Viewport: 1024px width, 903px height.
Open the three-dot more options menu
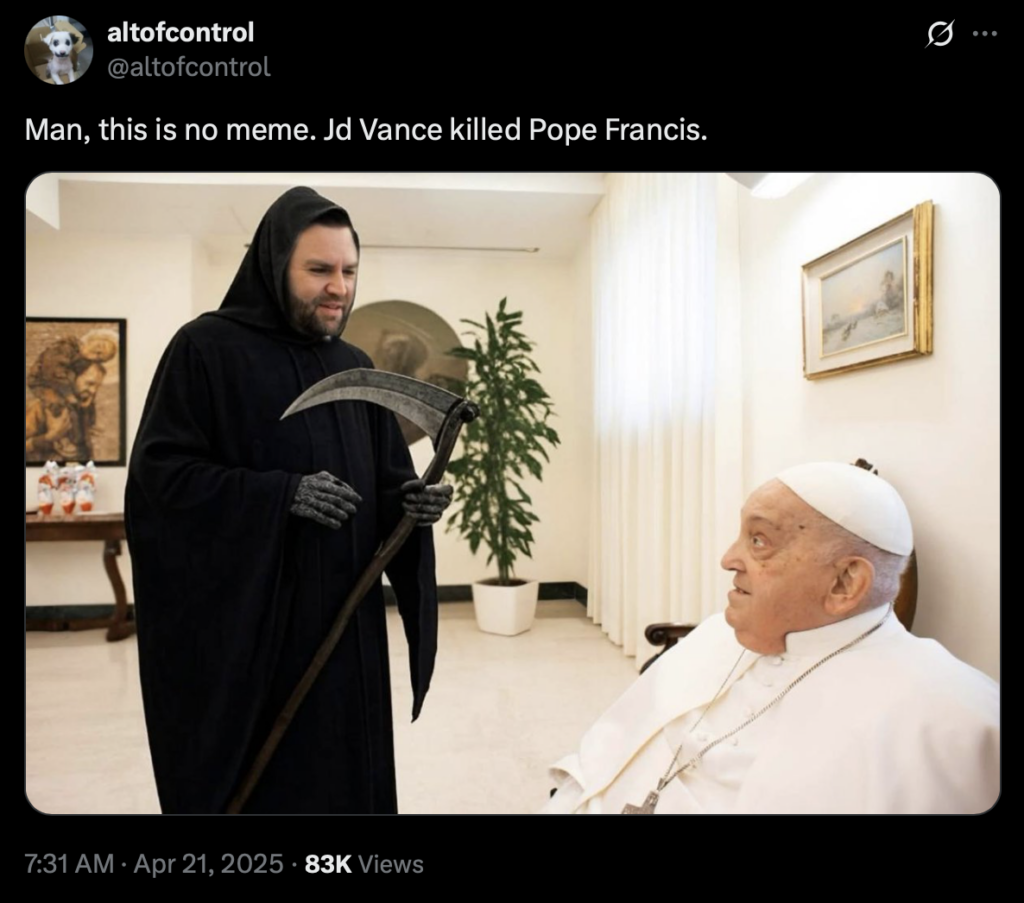point(984,34)
